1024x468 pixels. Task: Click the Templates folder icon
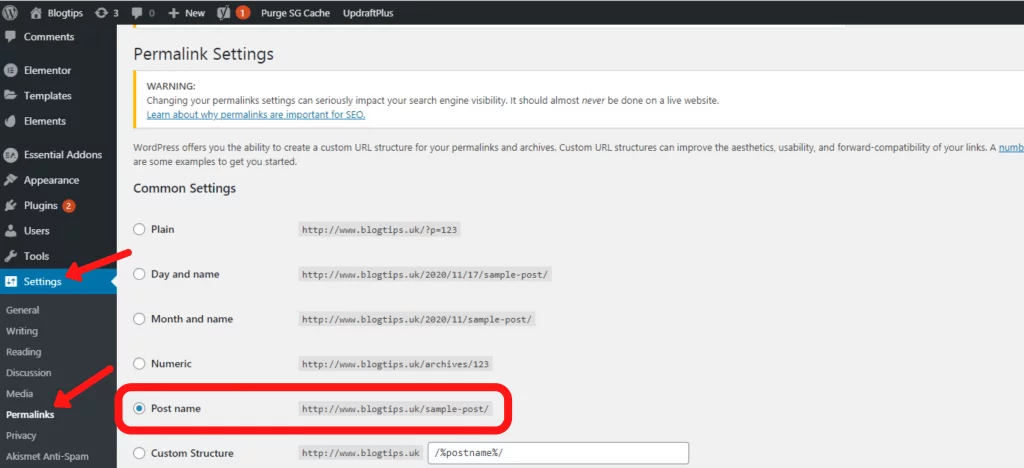[10, 95]
